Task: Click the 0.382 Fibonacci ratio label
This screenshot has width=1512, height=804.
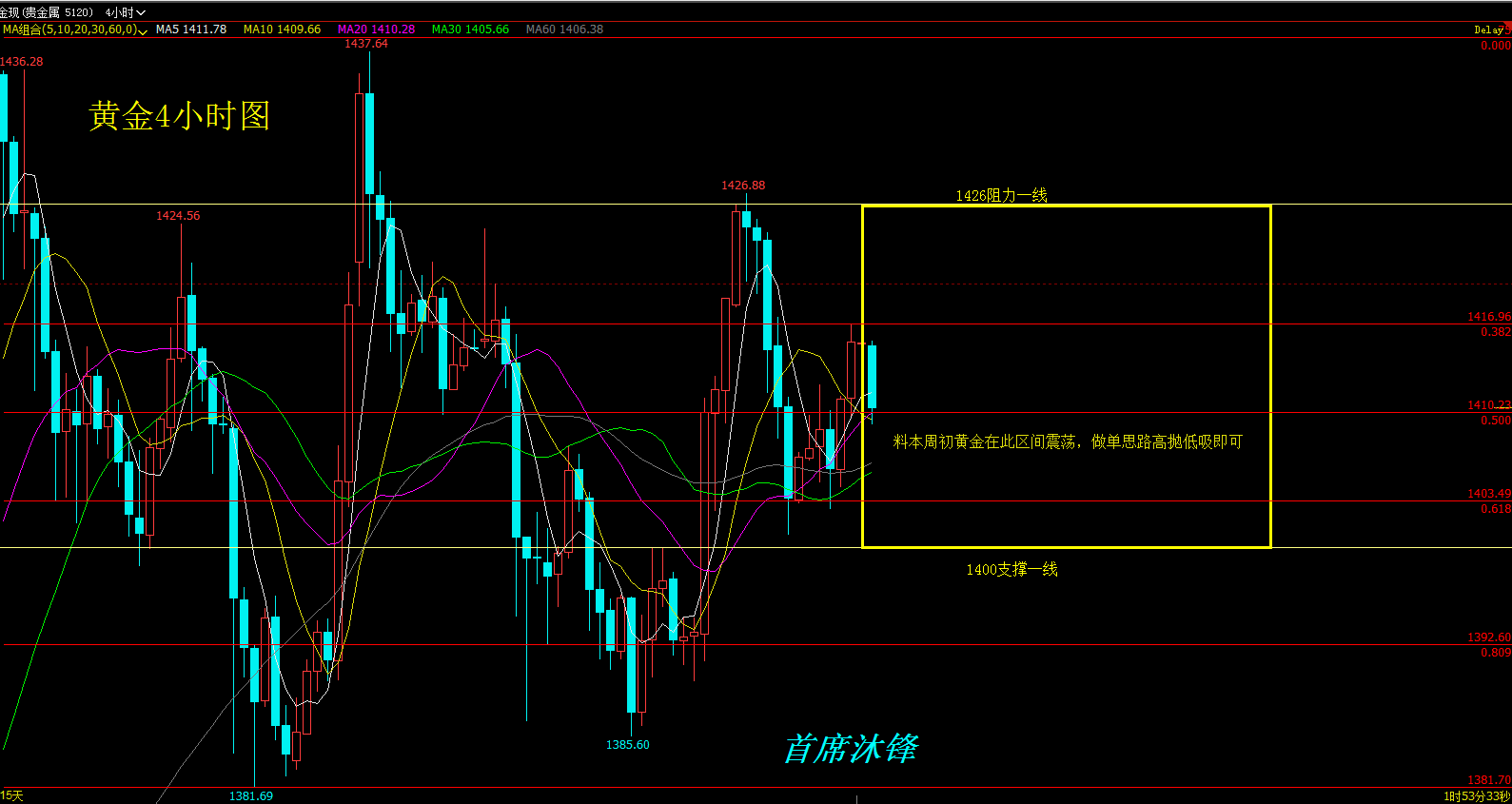Action: (x=1496, y=332)
